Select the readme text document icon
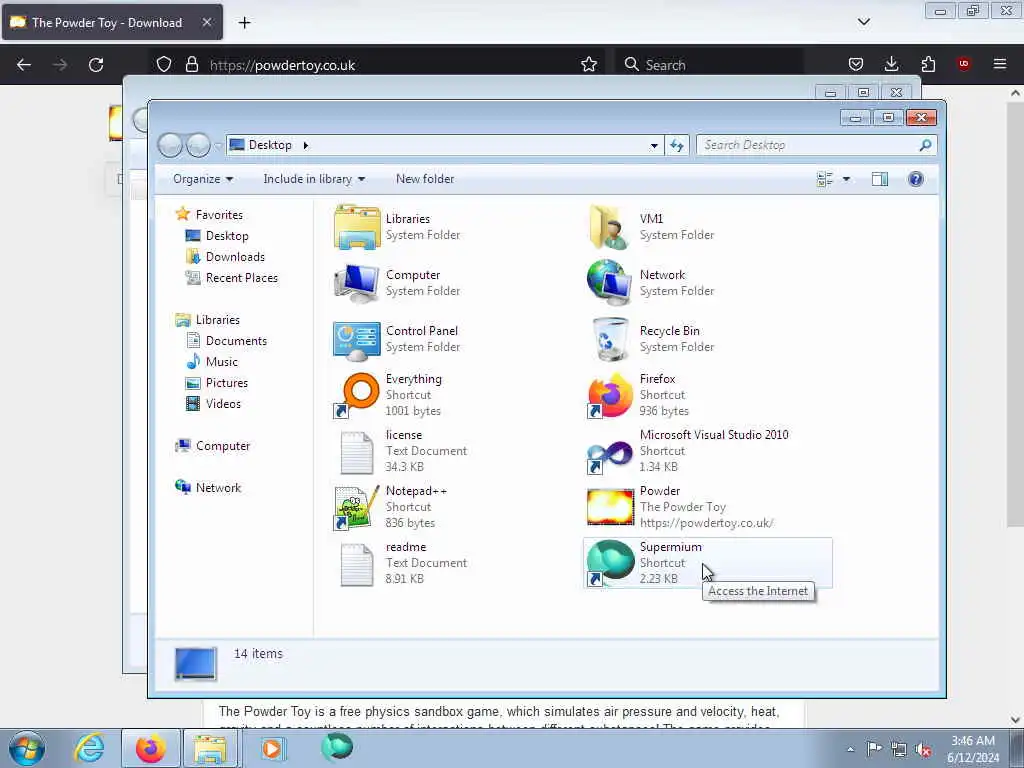The width and height of the screenshot is (1024, 768). [x=357, y=564]
